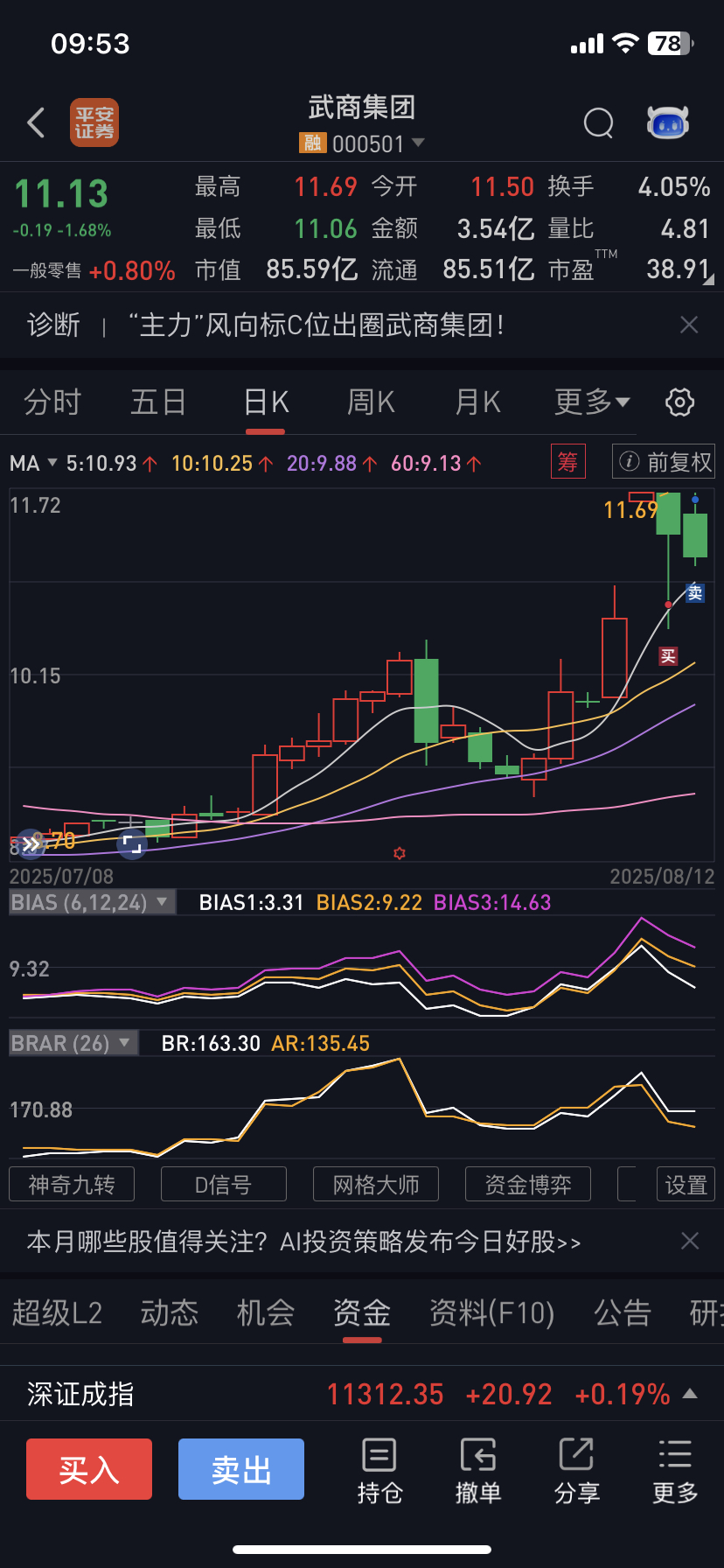Tap the red event marker on chart
Viewport: 724px width, 1568px height.
400,853
